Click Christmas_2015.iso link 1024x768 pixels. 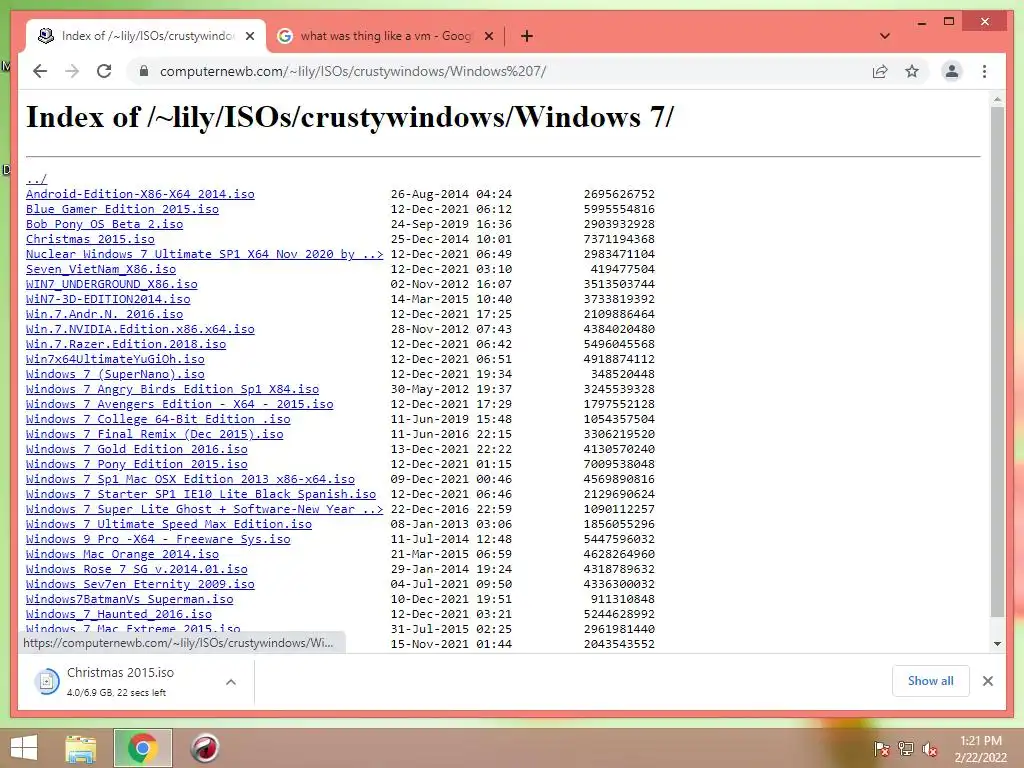[x=90, y=239]
